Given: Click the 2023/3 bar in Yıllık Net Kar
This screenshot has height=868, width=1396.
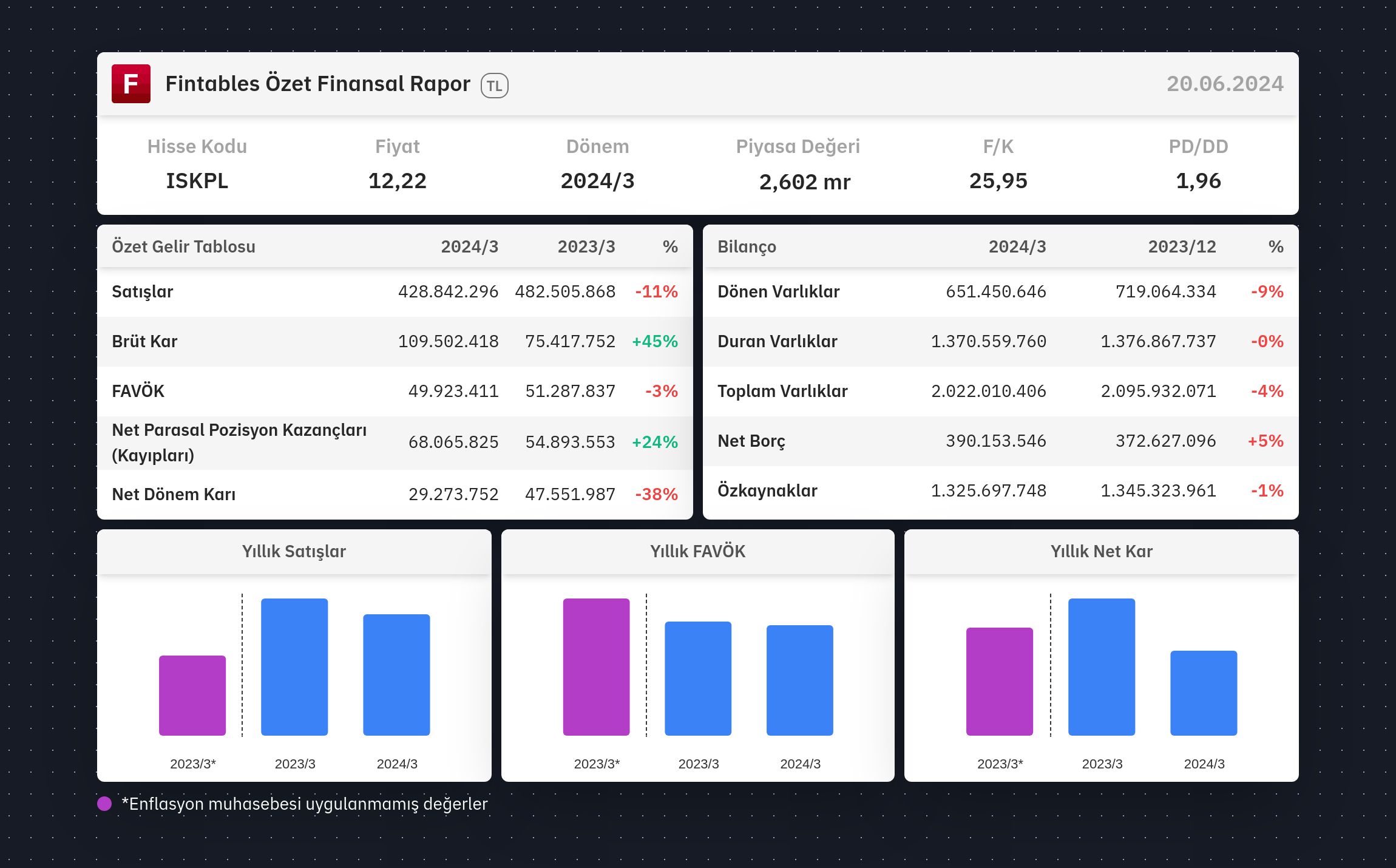Looking at the screenshot, I should tap(1102, 667).
